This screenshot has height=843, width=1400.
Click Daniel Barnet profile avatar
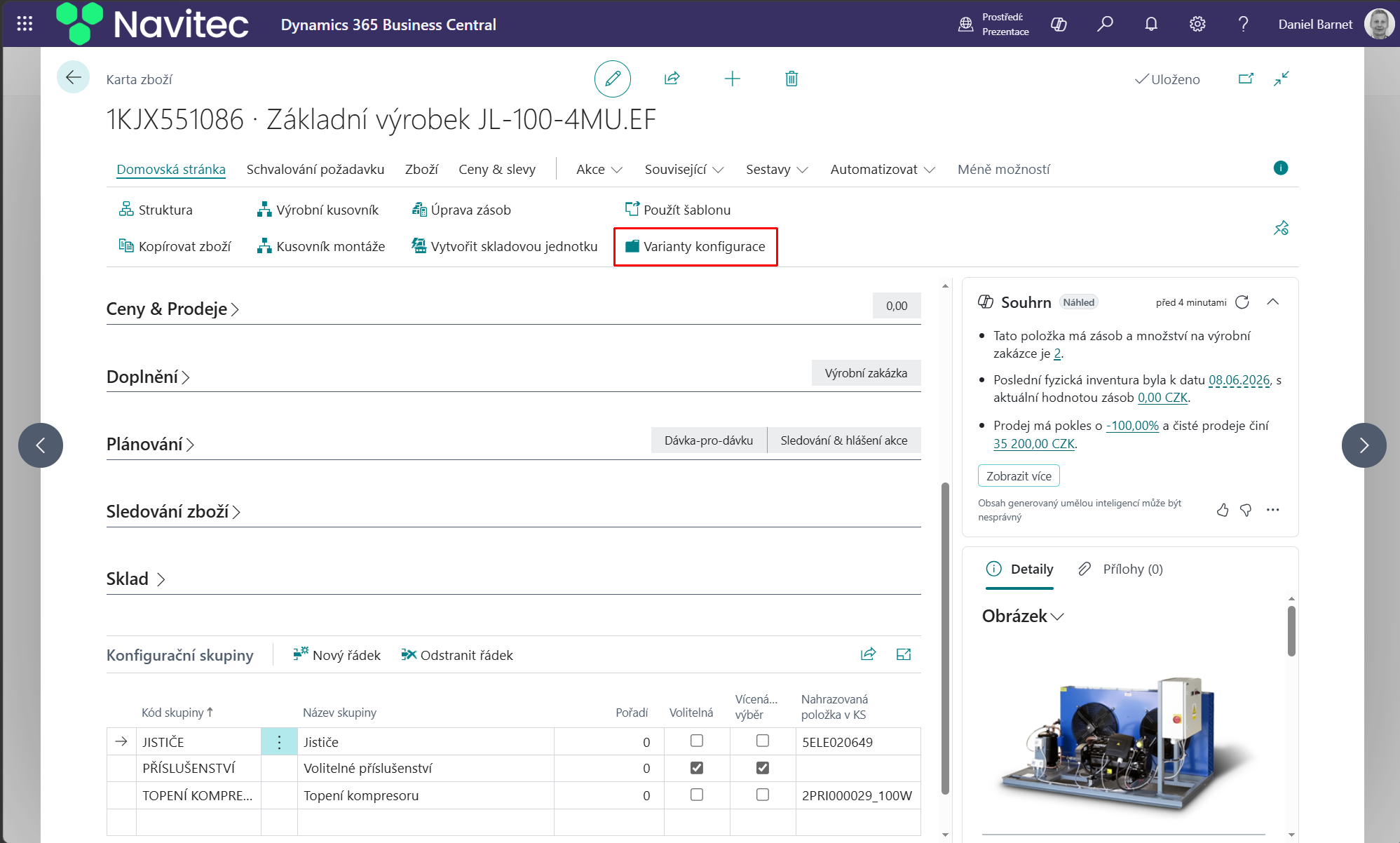[1379, 24]
